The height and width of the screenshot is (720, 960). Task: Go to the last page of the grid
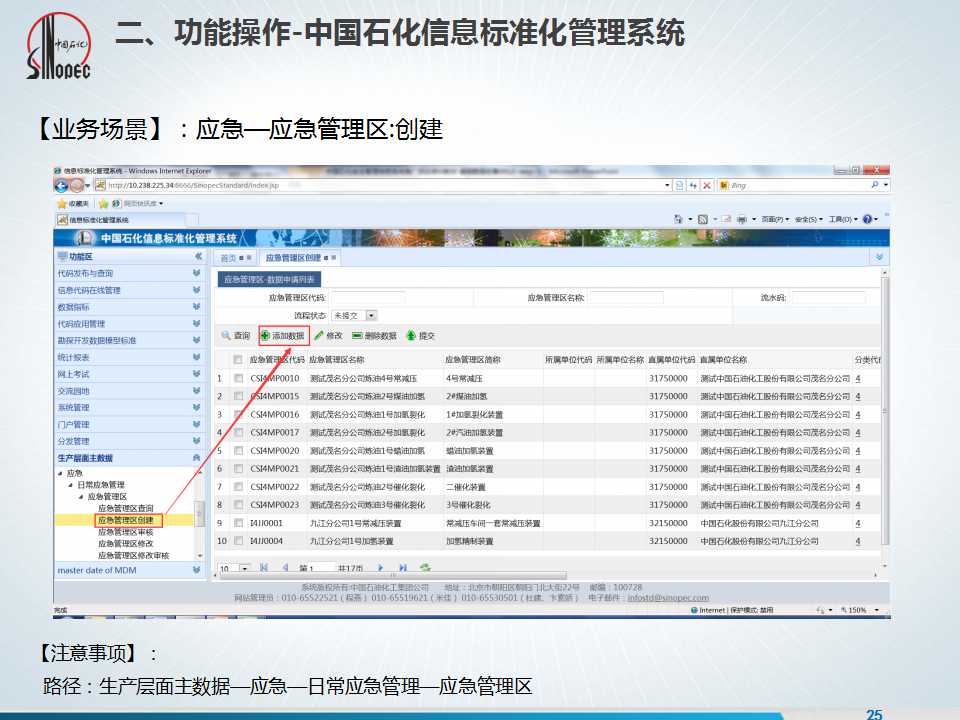403,568
